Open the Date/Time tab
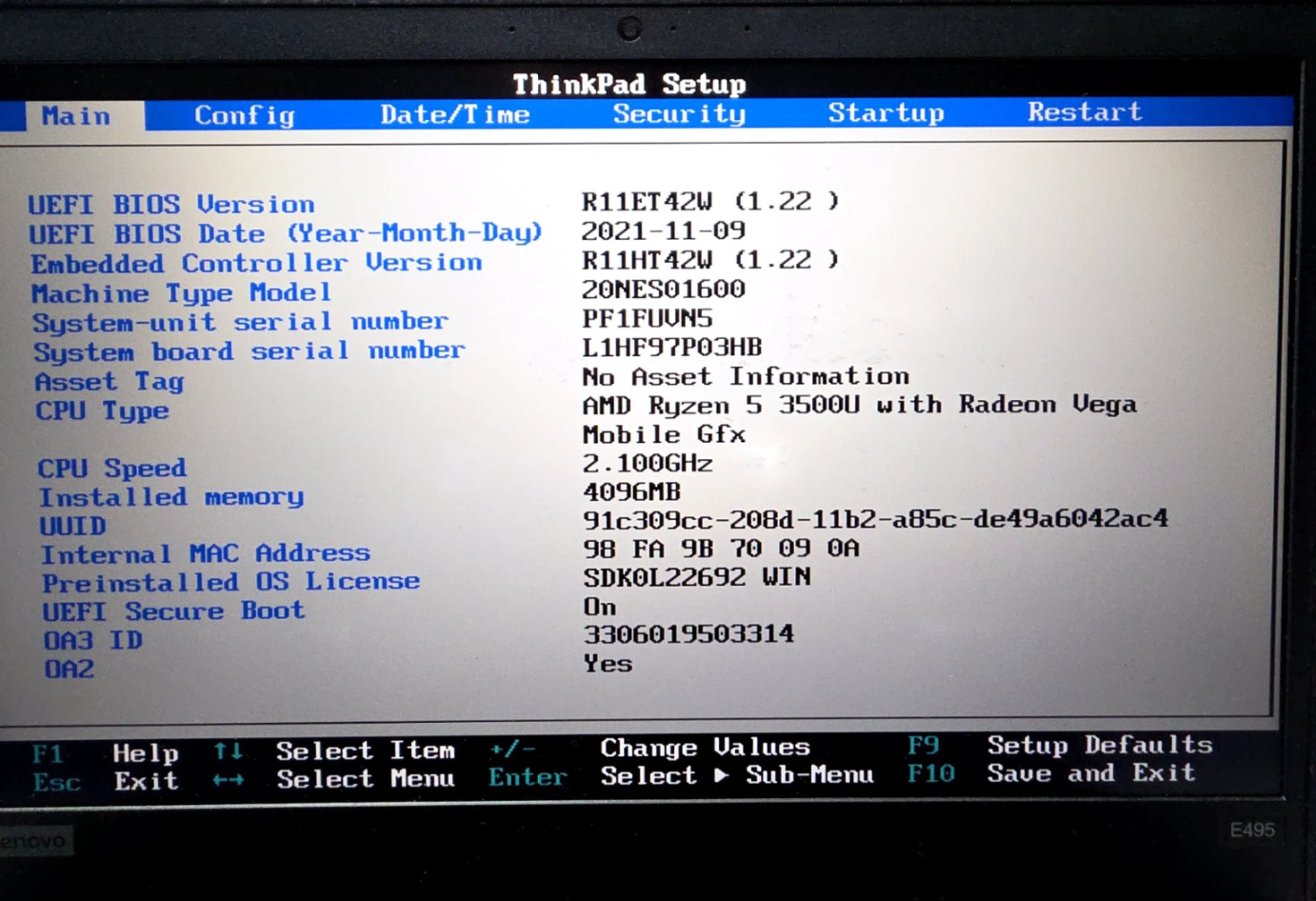 [x=455, y=114]
